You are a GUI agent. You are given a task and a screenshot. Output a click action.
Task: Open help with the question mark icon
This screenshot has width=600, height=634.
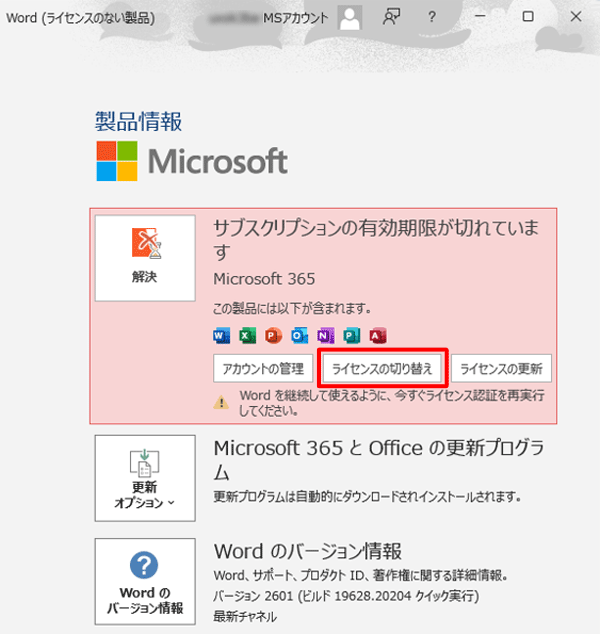click(431, 17)
